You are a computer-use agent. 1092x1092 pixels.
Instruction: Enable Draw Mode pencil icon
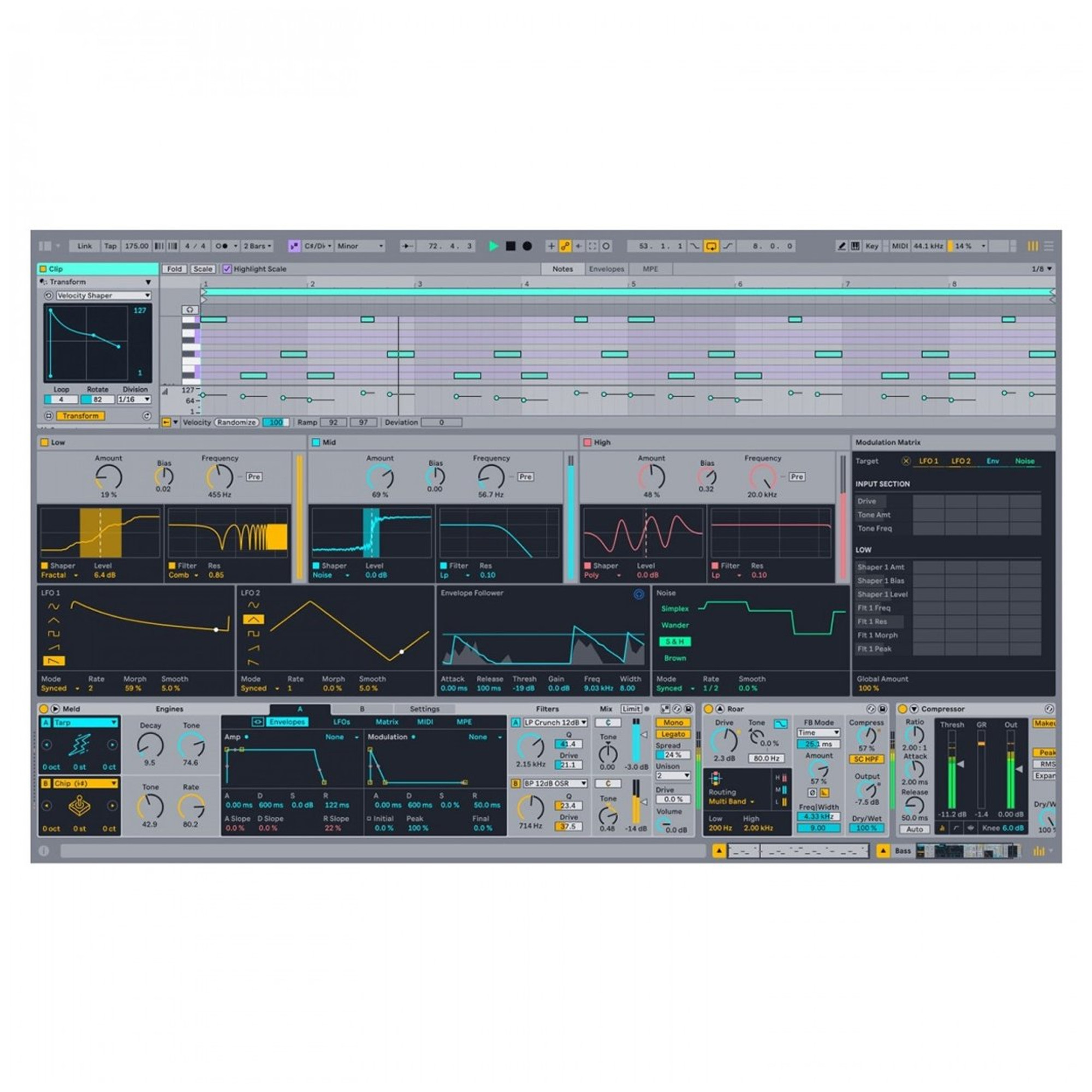pos(841,246)
